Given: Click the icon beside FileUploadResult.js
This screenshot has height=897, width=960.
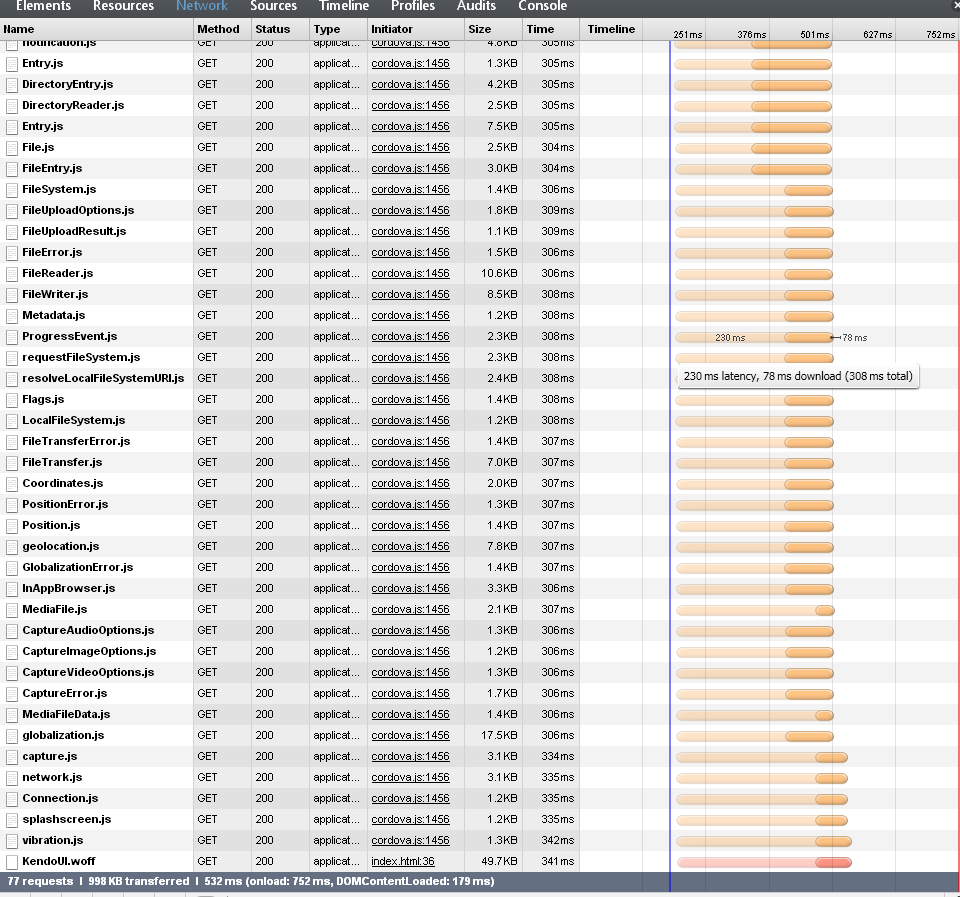Looking at the screenshot, I should pyautogui.click(x=11, y=232).
